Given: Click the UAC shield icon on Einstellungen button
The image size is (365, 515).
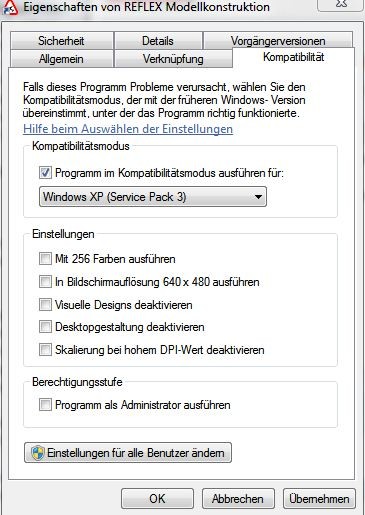Looking at the screenshot, I should pos(38,453).
